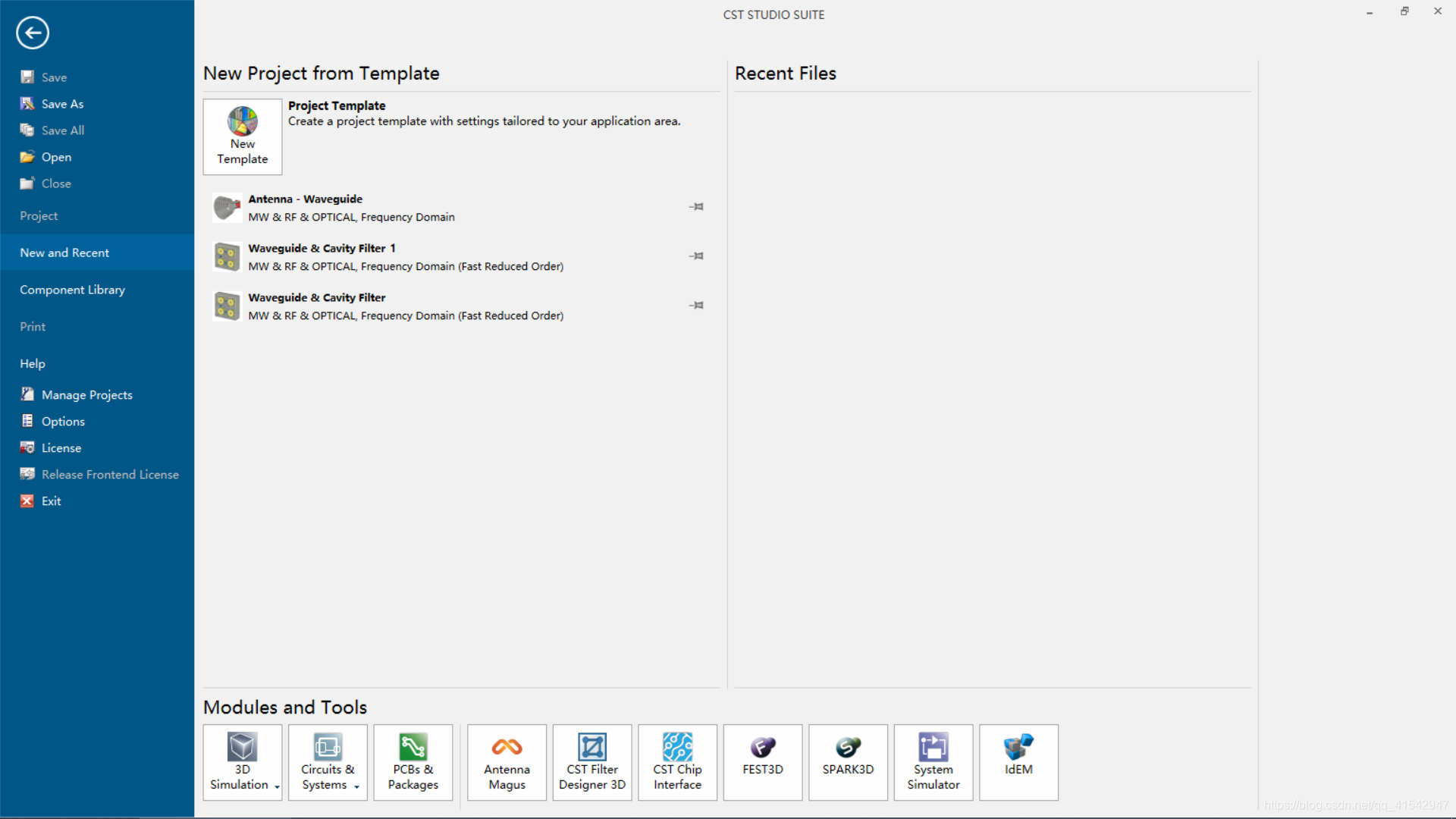Open CST Filter Designer 3D
Image resolution: width=1456 pixels, height=819 pixels.
tap(592, 762)
